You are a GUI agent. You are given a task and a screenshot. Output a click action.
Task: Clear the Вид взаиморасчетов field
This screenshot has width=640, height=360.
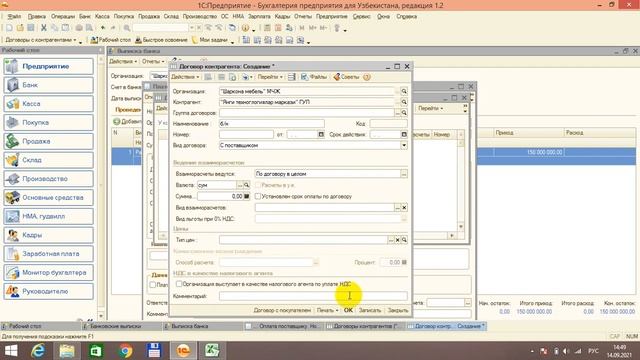[404, 208]
